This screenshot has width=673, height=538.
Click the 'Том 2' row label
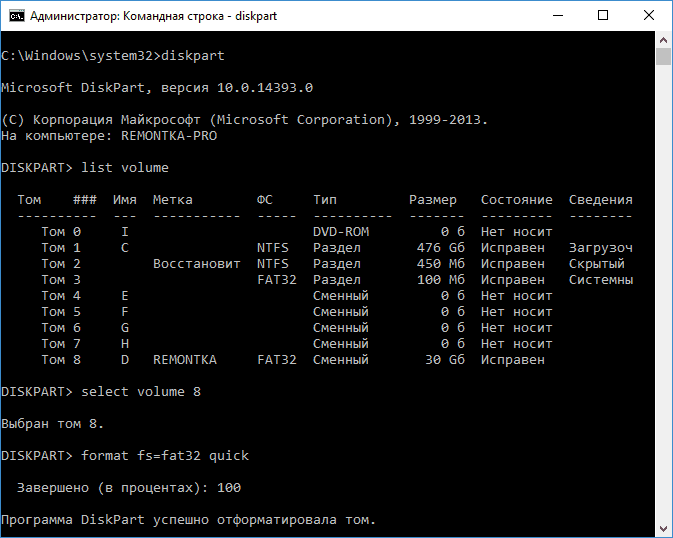(x=61, y=264)
